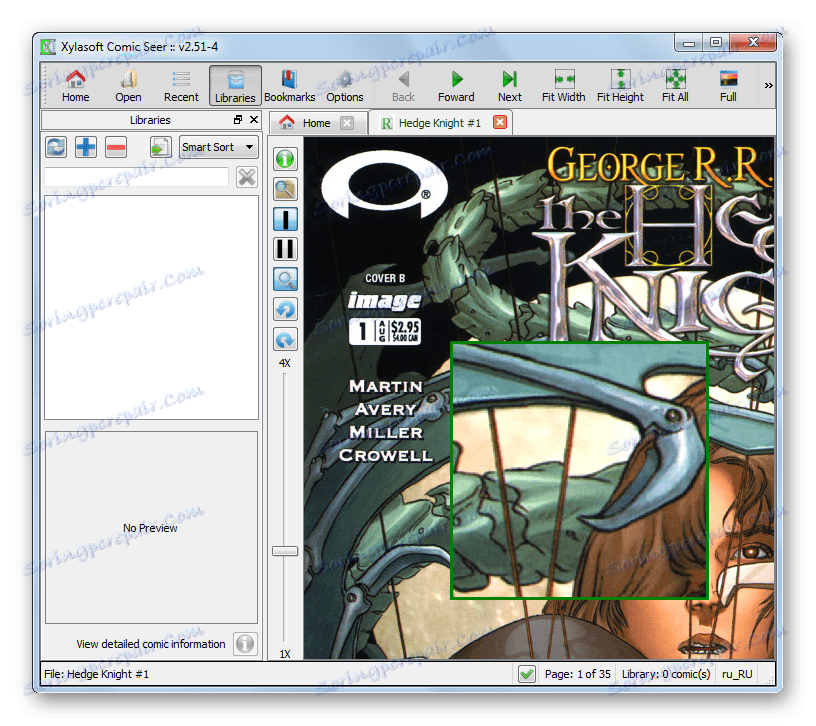Click the document arrow icon beside Smart Sort
The height and width of the screenshot is (726, 816).
160,147
